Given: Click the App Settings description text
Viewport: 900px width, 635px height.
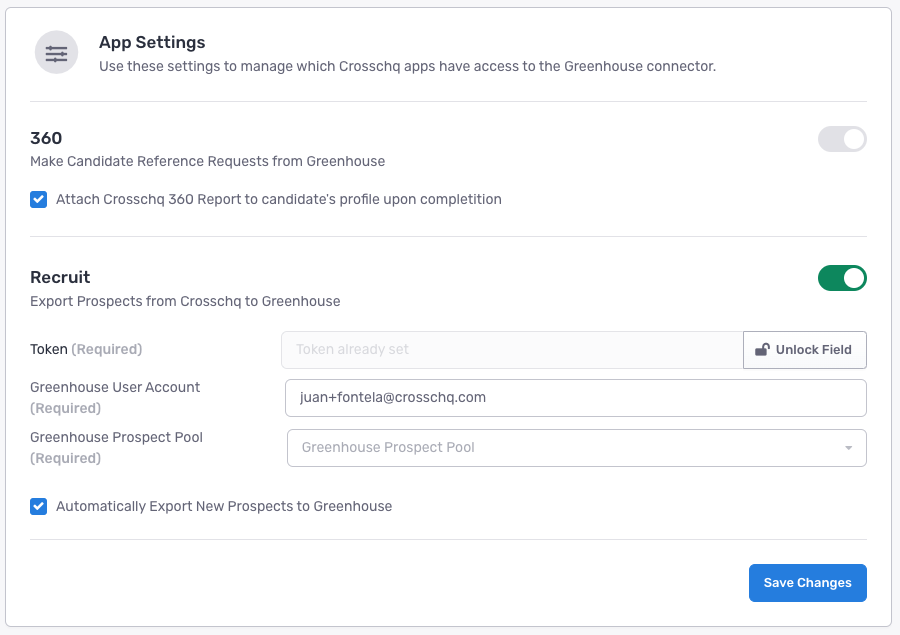Looking at the screenshot, I should click(x=408, y=67).
